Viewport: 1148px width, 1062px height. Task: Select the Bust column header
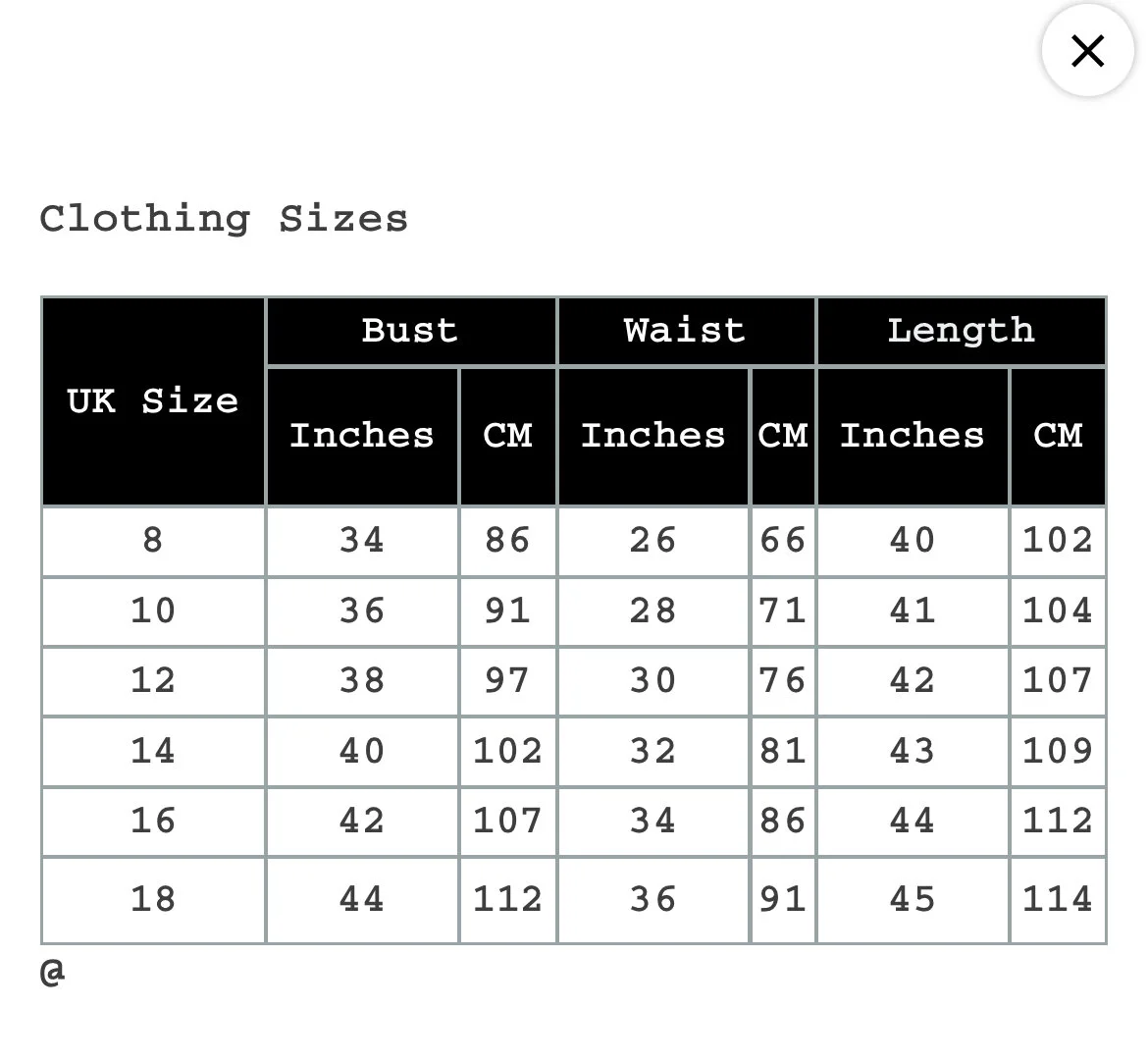click(410, 331)
